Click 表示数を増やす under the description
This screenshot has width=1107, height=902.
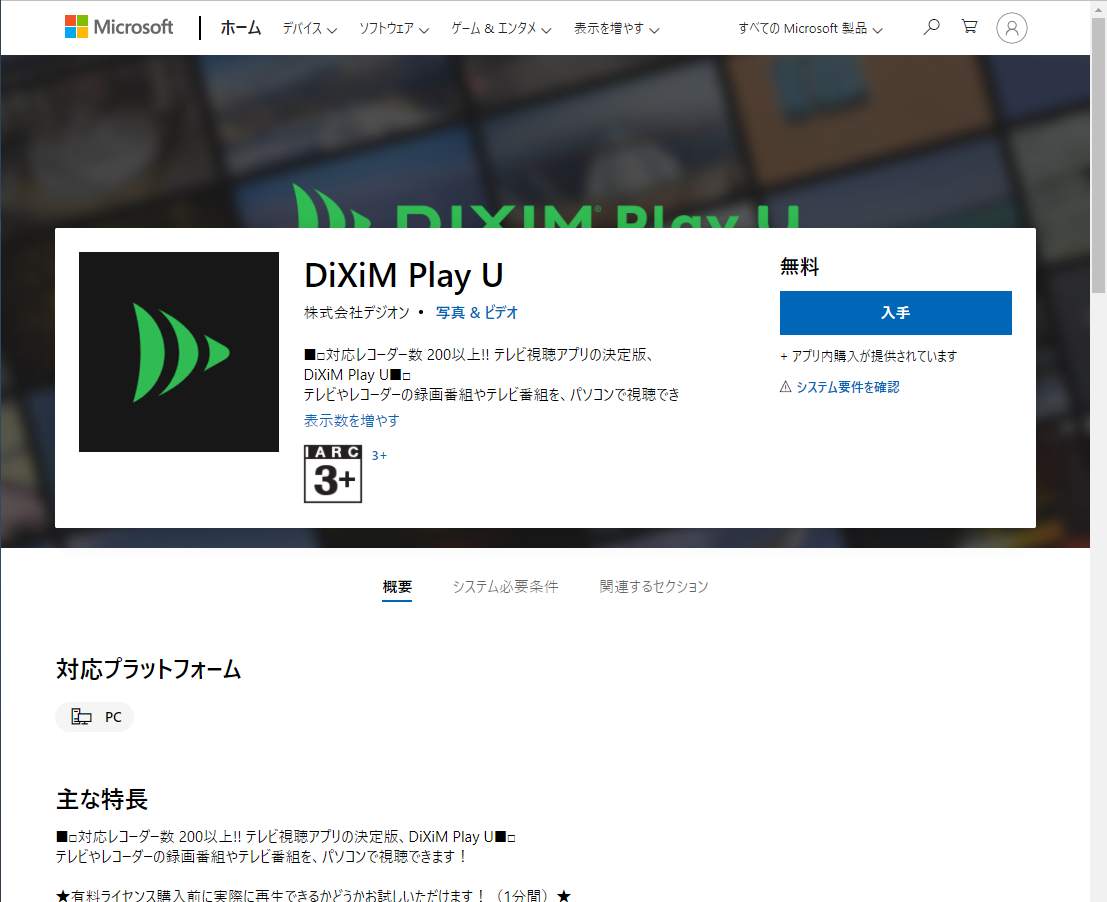tap(352, 421)
